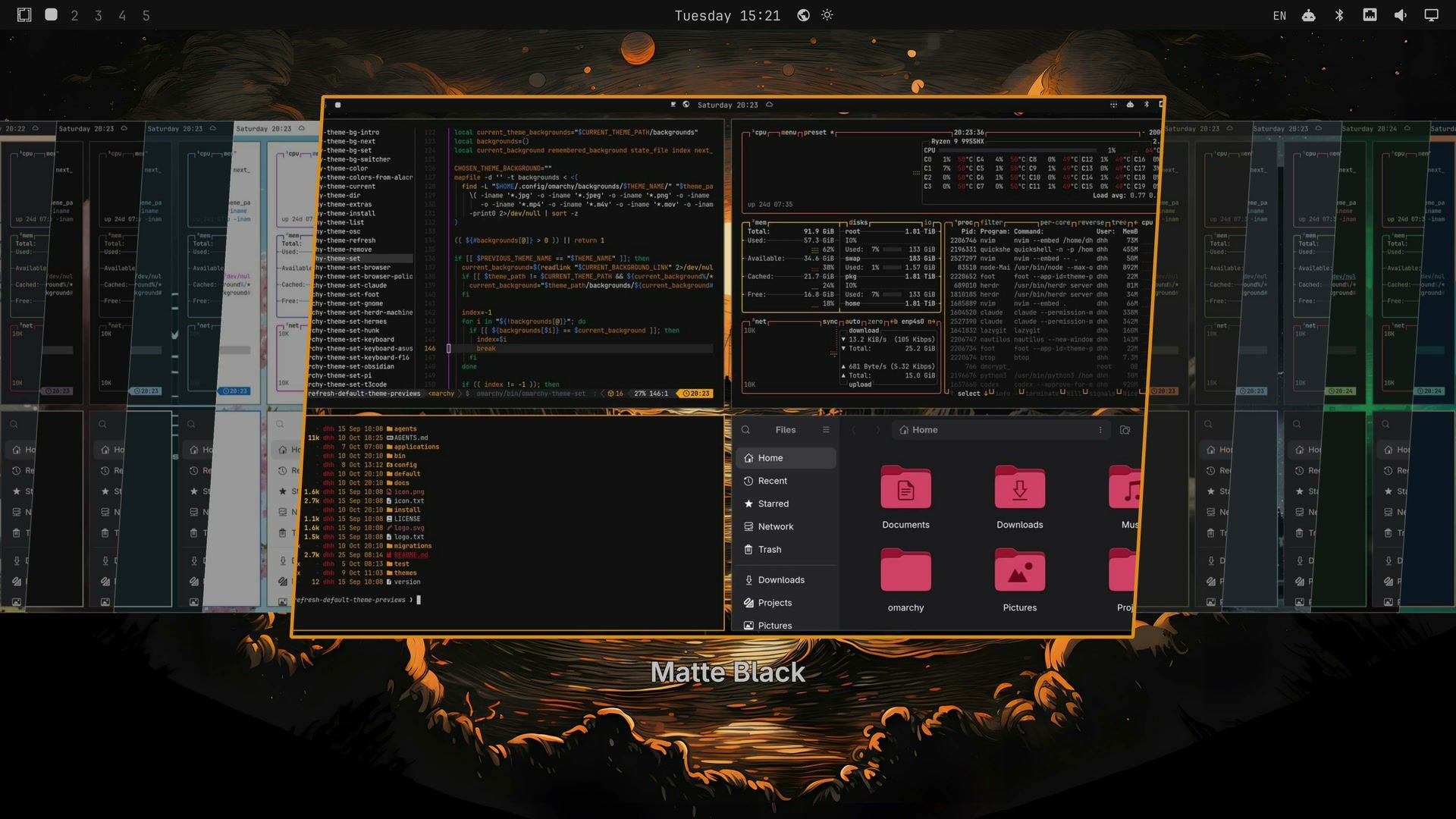Click the filter field in btop proc panel
The width and height of the screenshot is (1456, 819).
click(991, 223)
